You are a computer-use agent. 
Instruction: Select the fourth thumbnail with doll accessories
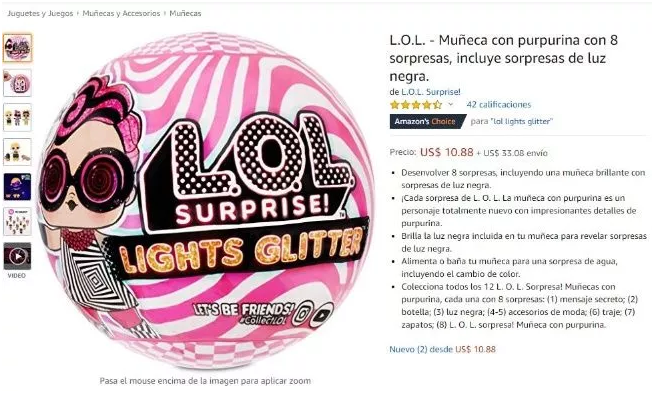(17, 152)
